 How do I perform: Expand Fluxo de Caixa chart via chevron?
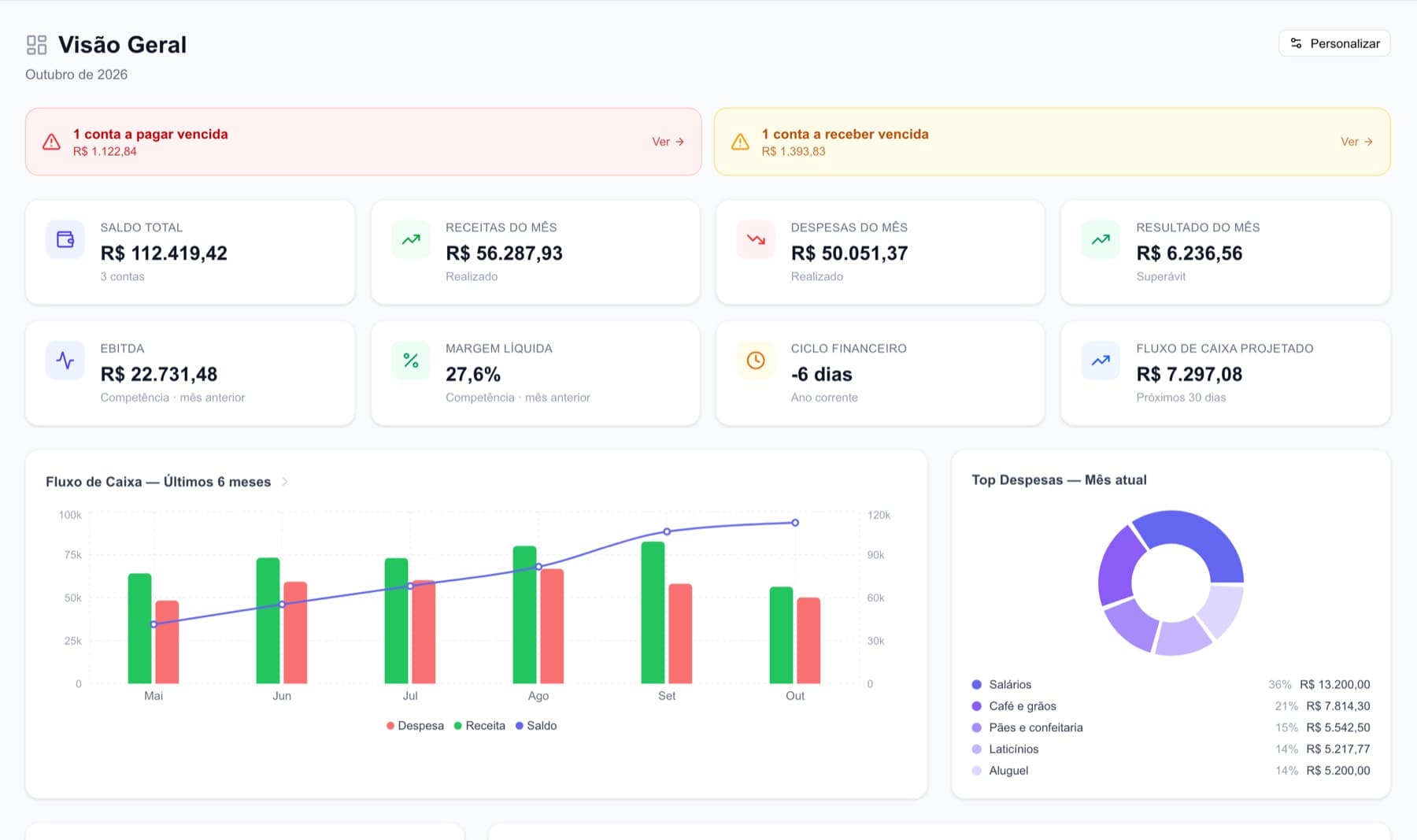point(285,482)
